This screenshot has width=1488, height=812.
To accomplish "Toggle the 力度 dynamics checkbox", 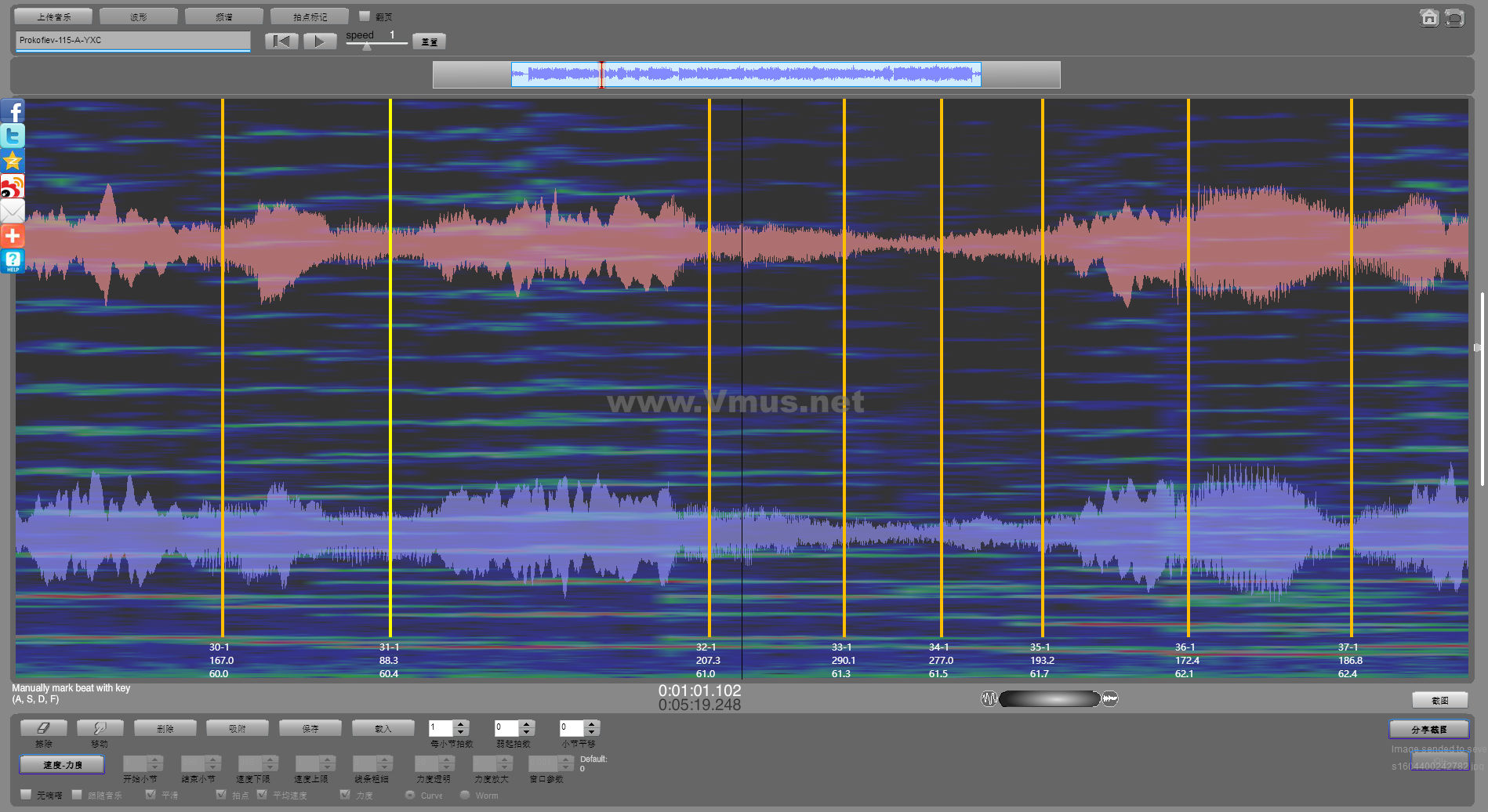I will pyautogui.click(x=345, y=795).
